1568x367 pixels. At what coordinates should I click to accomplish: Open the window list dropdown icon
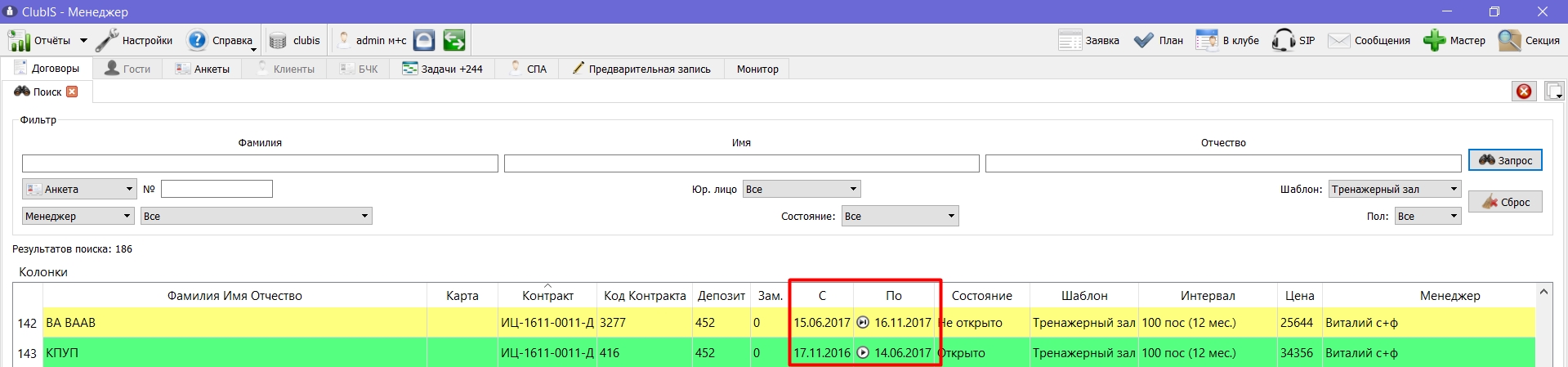(1554, 92)
